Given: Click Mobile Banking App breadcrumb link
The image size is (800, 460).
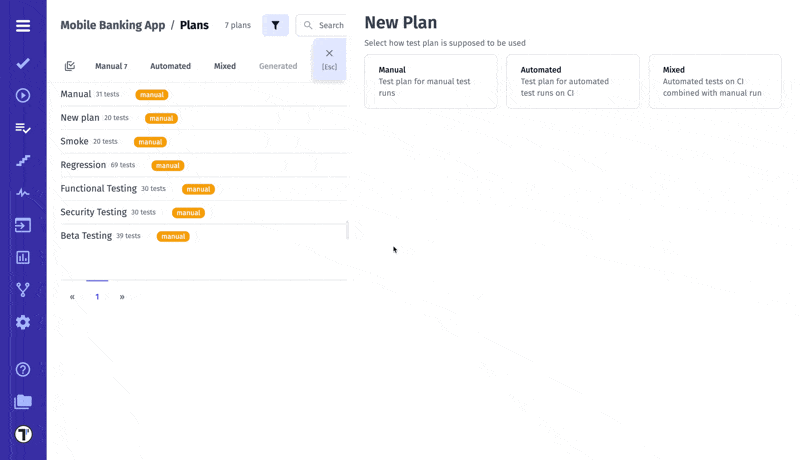Looking at the screenshot, I should coord(112,25).
